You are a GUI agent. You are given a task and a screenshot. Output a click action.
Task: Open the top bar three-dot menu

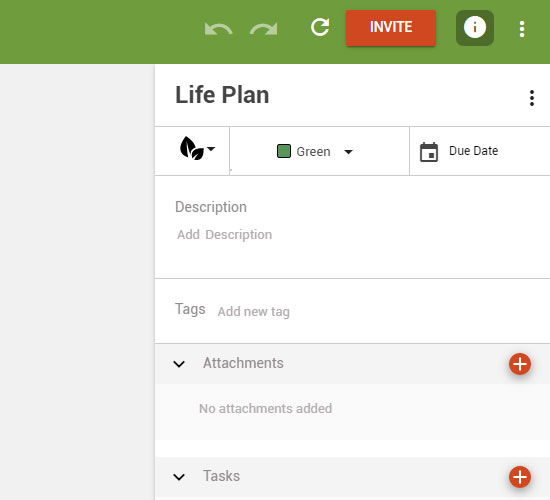[x=522, y=29]
